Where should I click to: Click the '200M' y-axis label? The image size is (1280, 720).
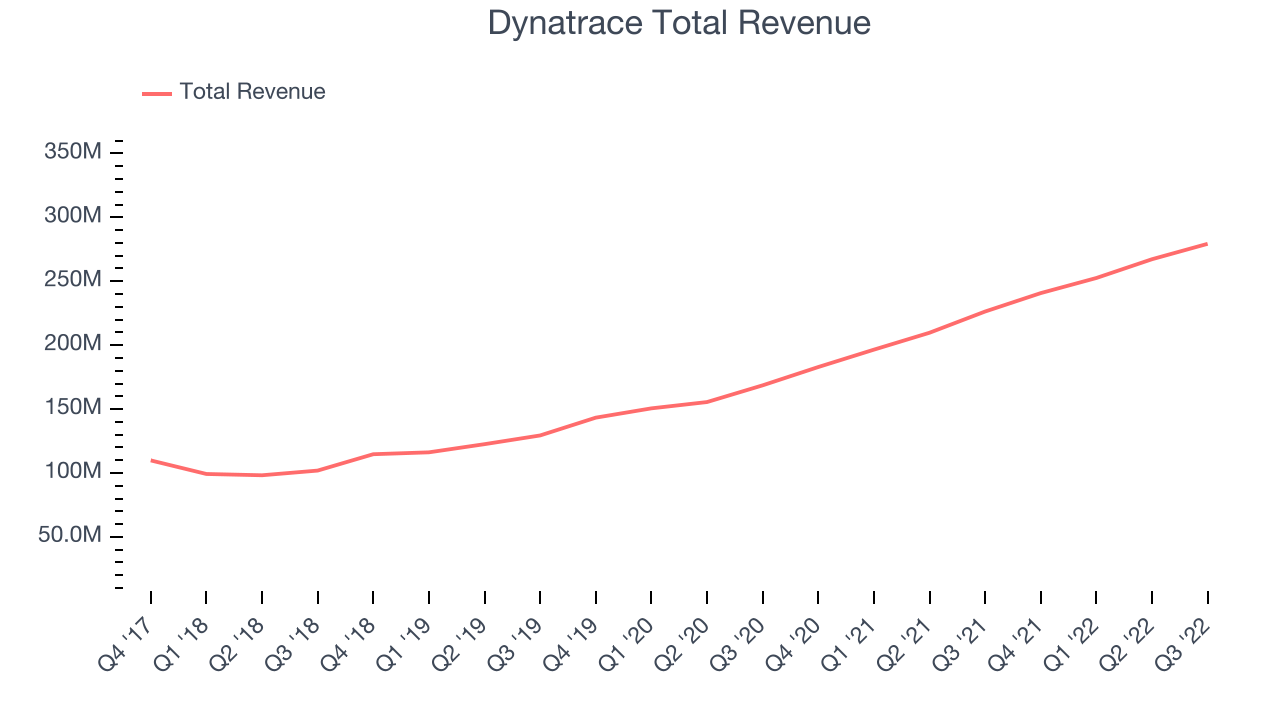pos(73,344)
